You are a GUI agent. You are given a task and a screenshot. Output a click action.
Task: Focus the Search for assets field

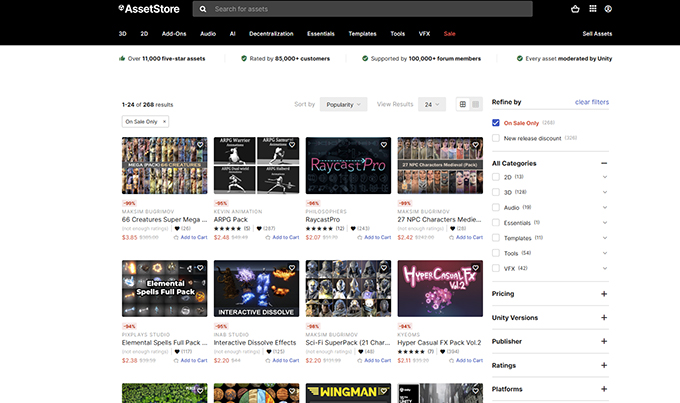(363, 9)
